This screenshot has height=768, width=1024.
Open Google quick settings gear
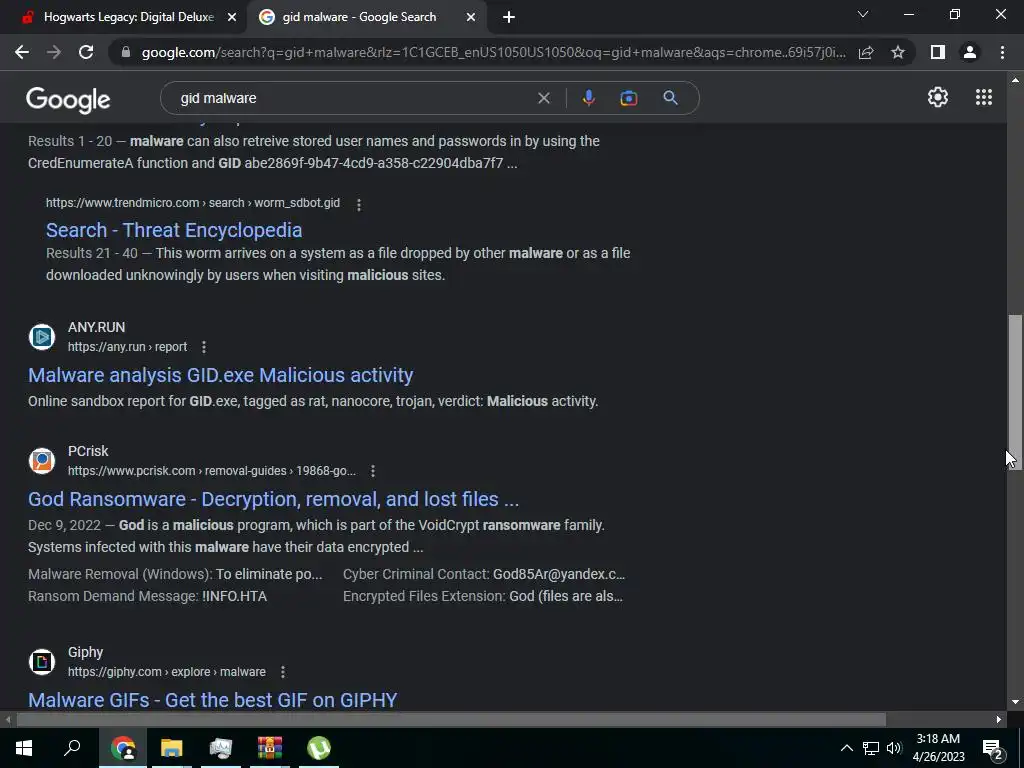point(938,97)
